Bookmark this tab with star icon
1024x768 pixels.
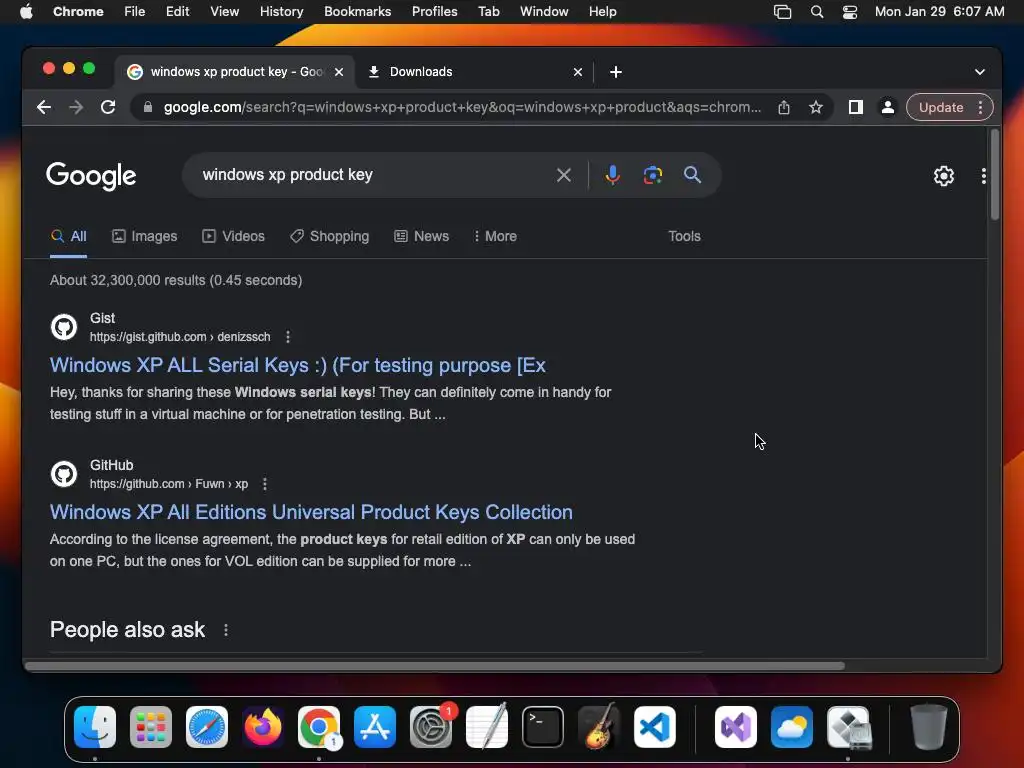[816, 107]
